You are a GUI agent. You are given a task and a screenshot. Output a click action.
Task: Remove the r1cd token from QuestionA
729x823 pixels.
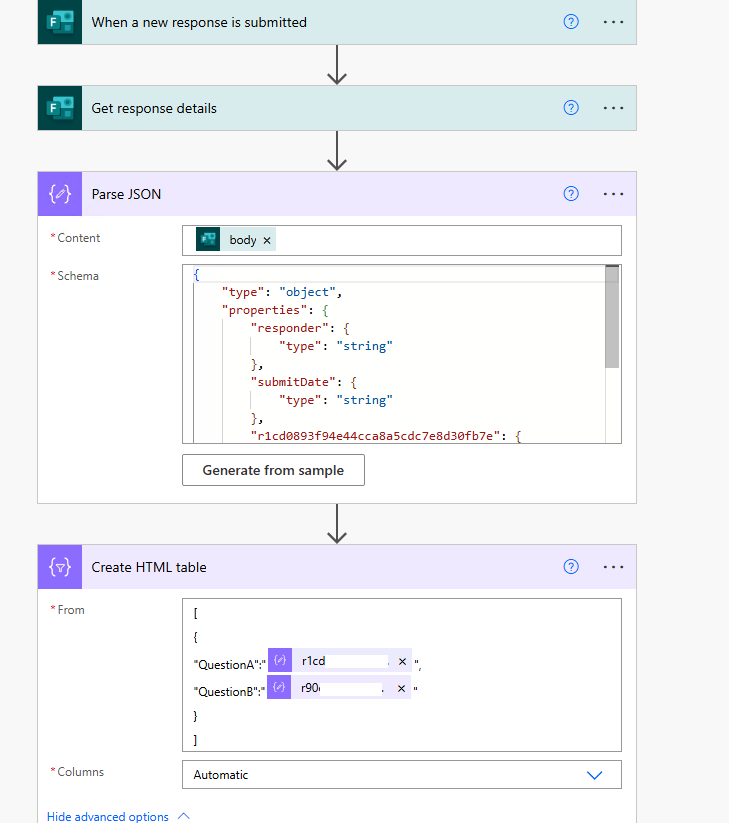click(402, 661)
